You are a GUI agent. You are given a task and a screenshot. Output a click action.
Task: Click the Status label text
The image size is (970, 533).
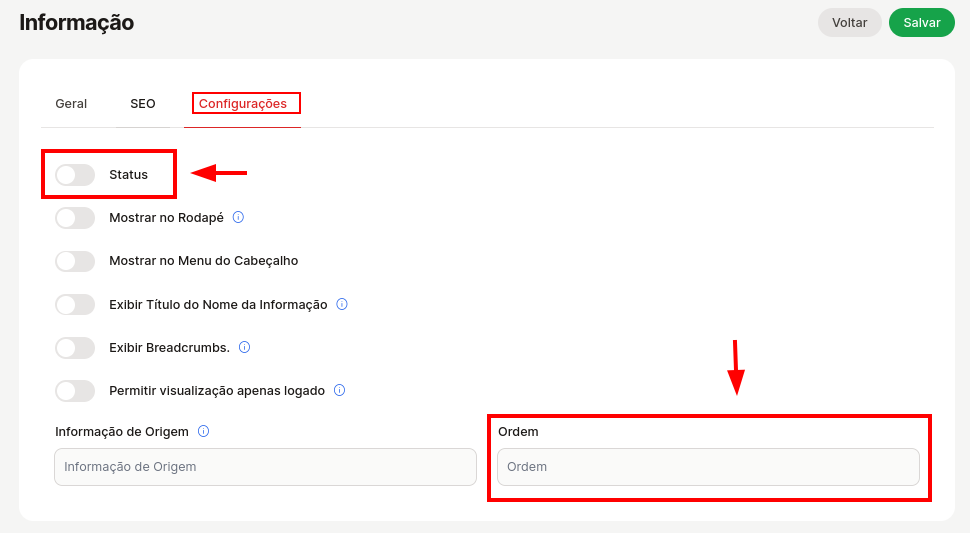tap(129, 175)
